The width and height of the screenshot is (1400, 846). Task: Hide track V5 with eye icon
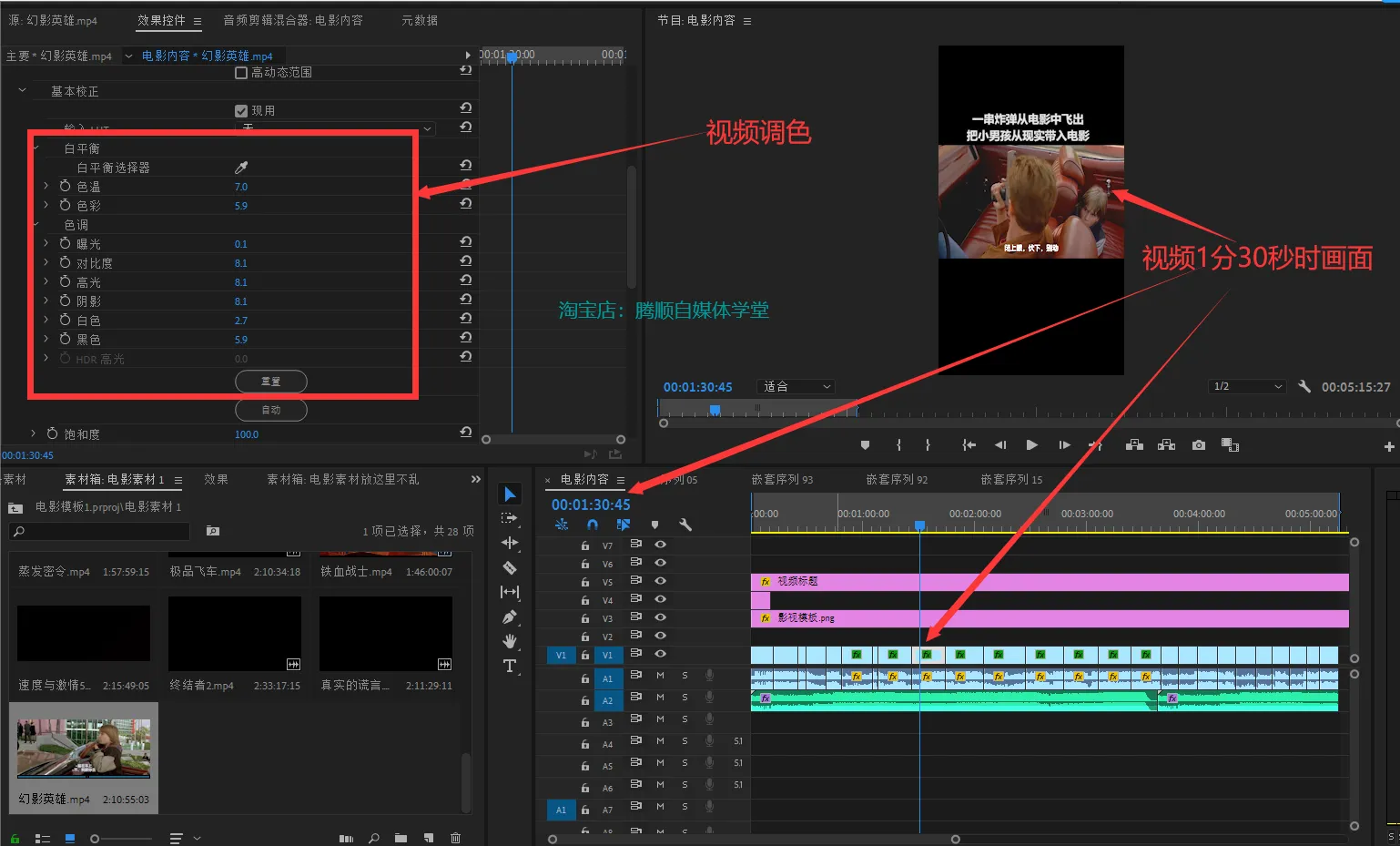661,581
